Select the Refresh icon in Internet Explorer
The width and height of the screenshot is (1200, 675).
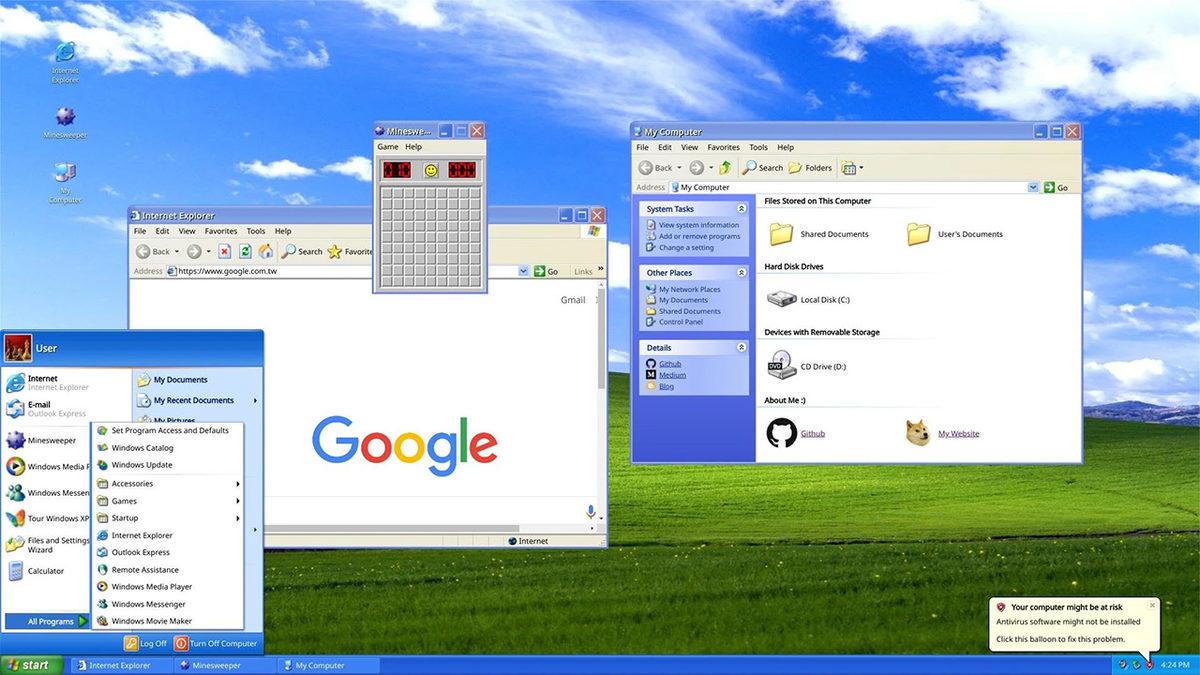coord(245,251)
